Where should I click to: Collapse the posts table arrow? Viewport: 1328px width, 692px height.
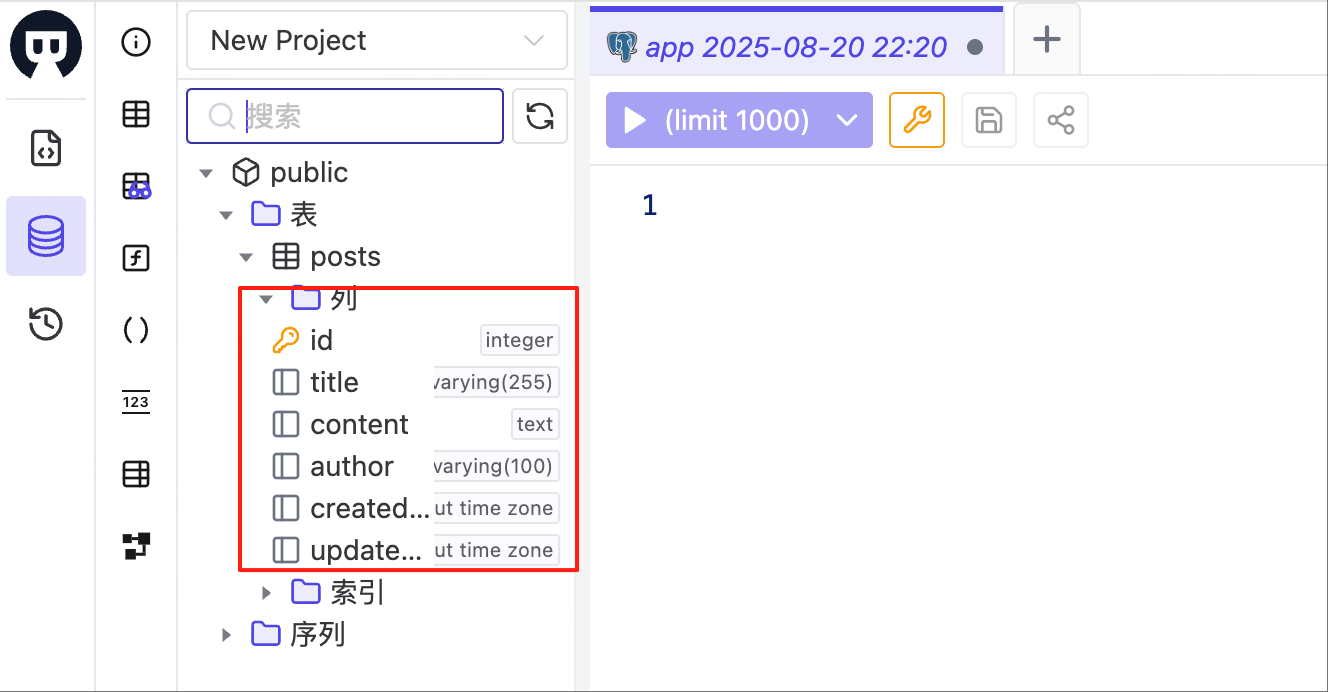[246, 257]
